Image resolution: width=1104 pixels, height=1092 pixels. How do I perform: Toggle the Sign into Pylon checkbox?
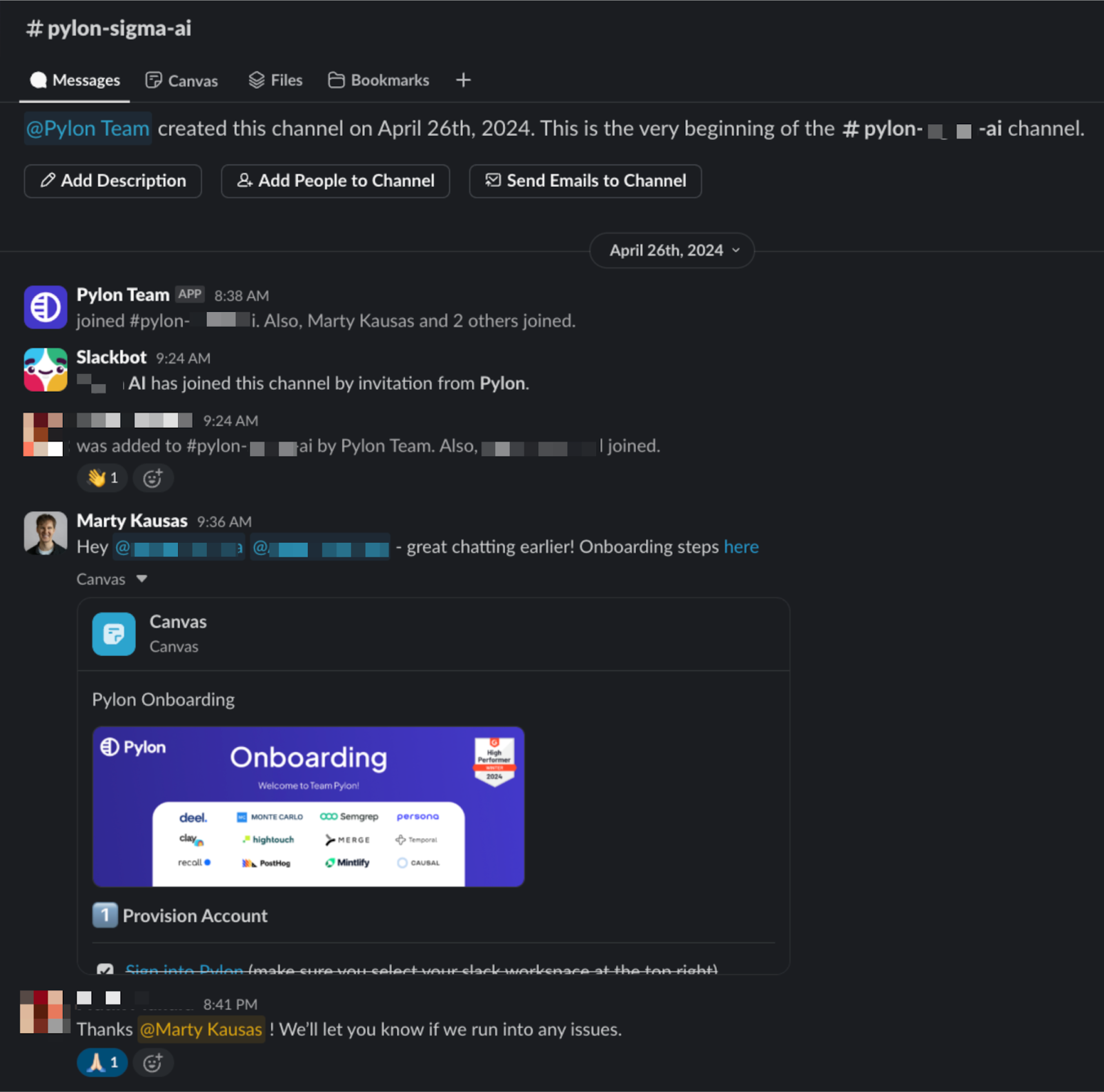pos(105,969)
